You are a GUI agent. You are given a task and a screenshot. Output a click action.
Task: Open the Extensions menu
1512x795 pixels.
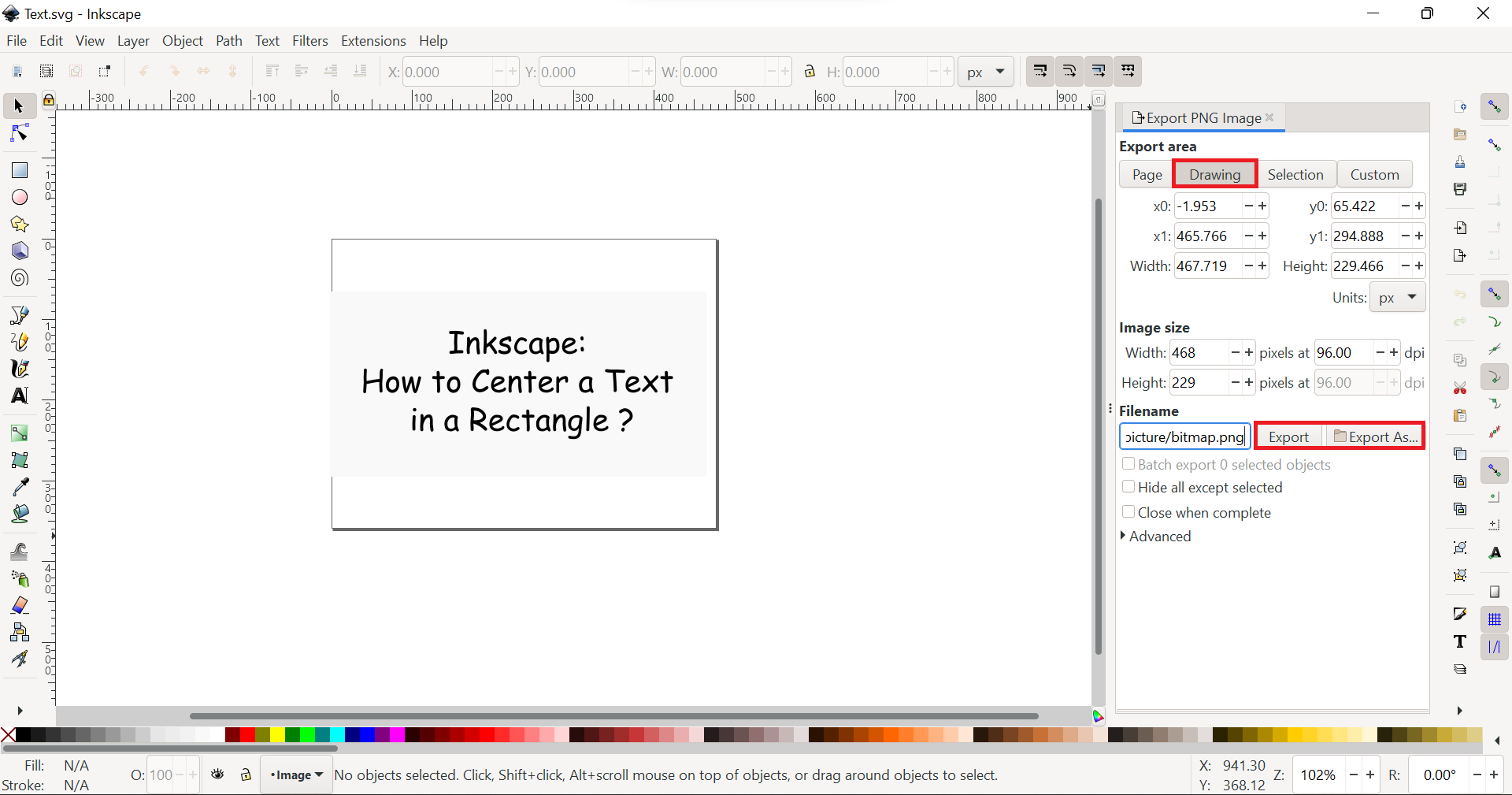pos(373,41)
